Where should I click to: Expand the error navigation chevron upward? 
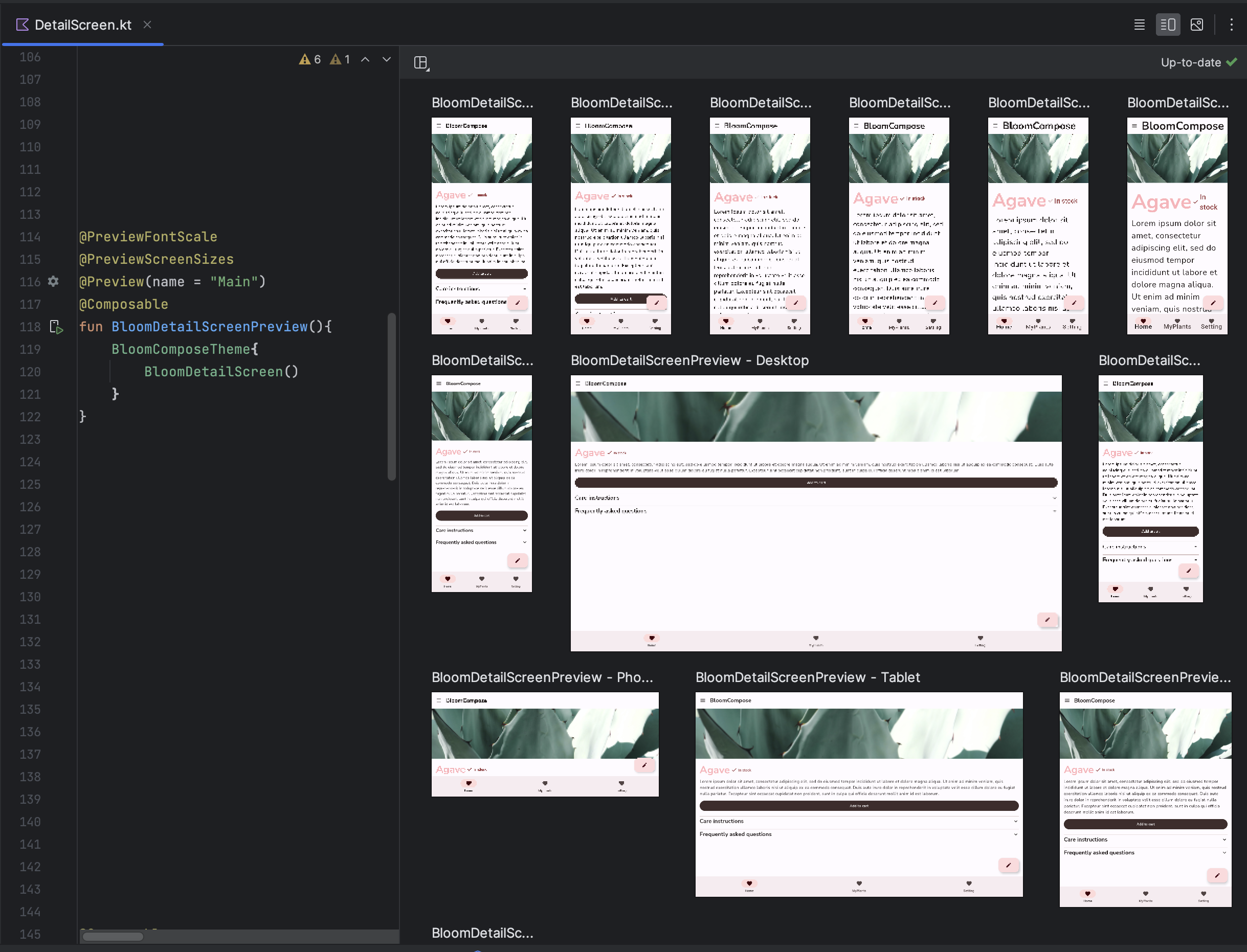(x=366, y=62)
